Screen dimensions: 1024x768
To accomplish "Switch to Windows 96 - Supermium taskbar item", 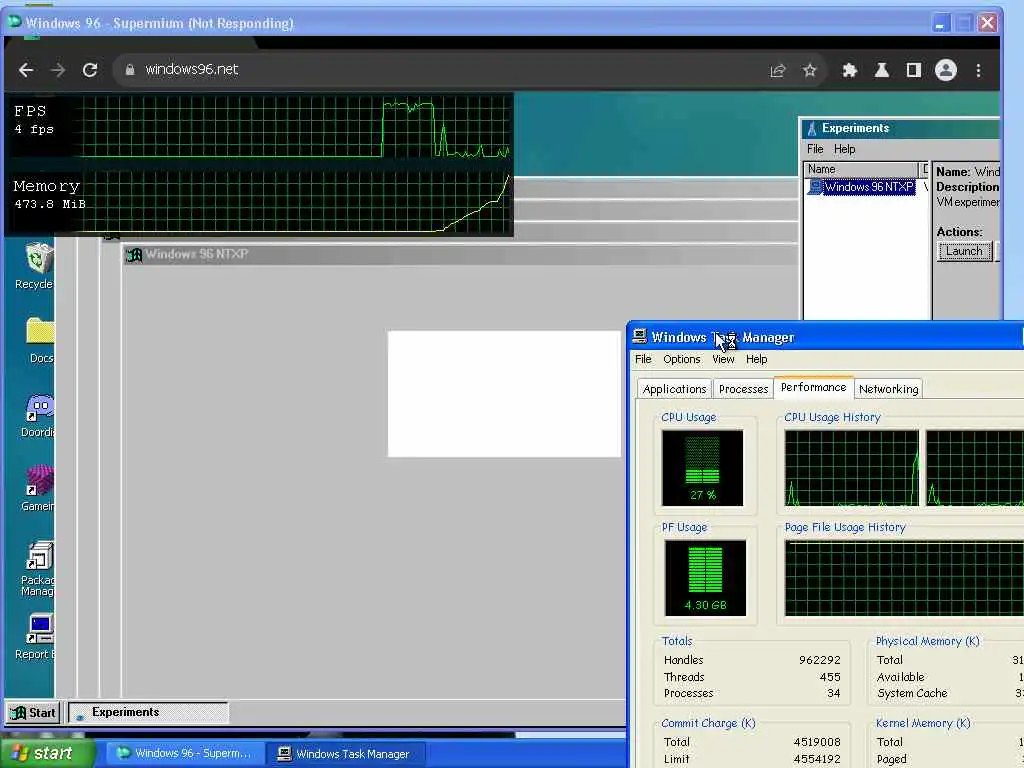I will tap(185, 754).
